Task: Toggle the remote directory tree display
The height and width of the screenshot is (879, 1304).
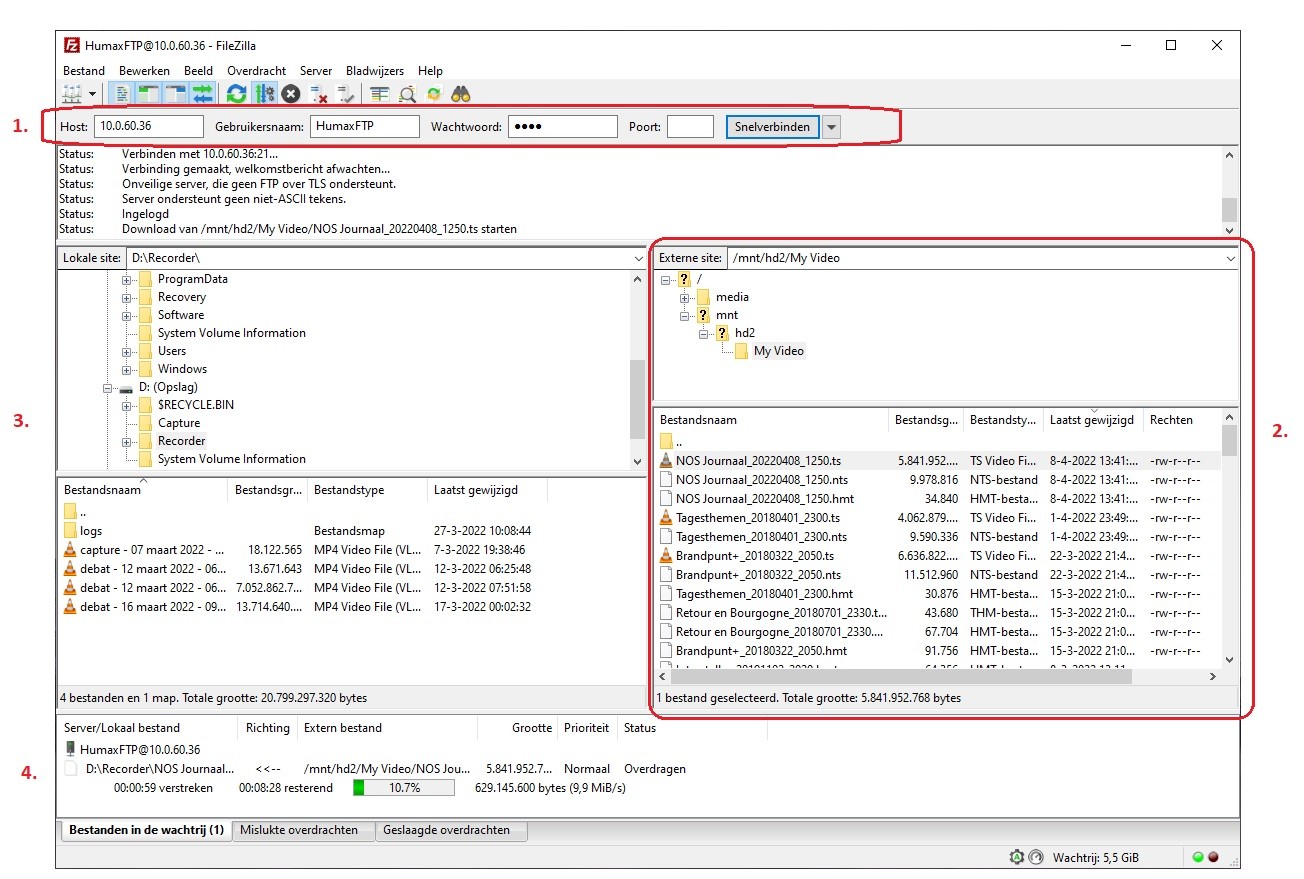Action: (x=176, y=94)
